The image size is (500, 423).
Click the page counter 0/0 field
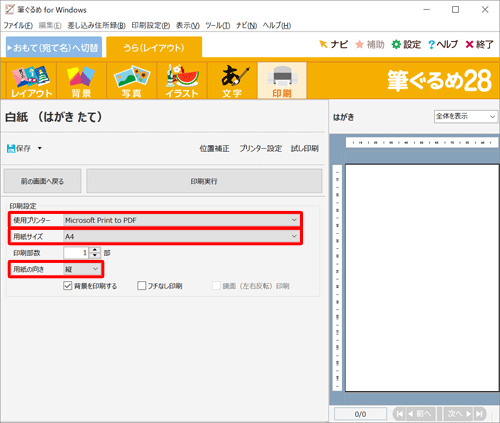360,414
